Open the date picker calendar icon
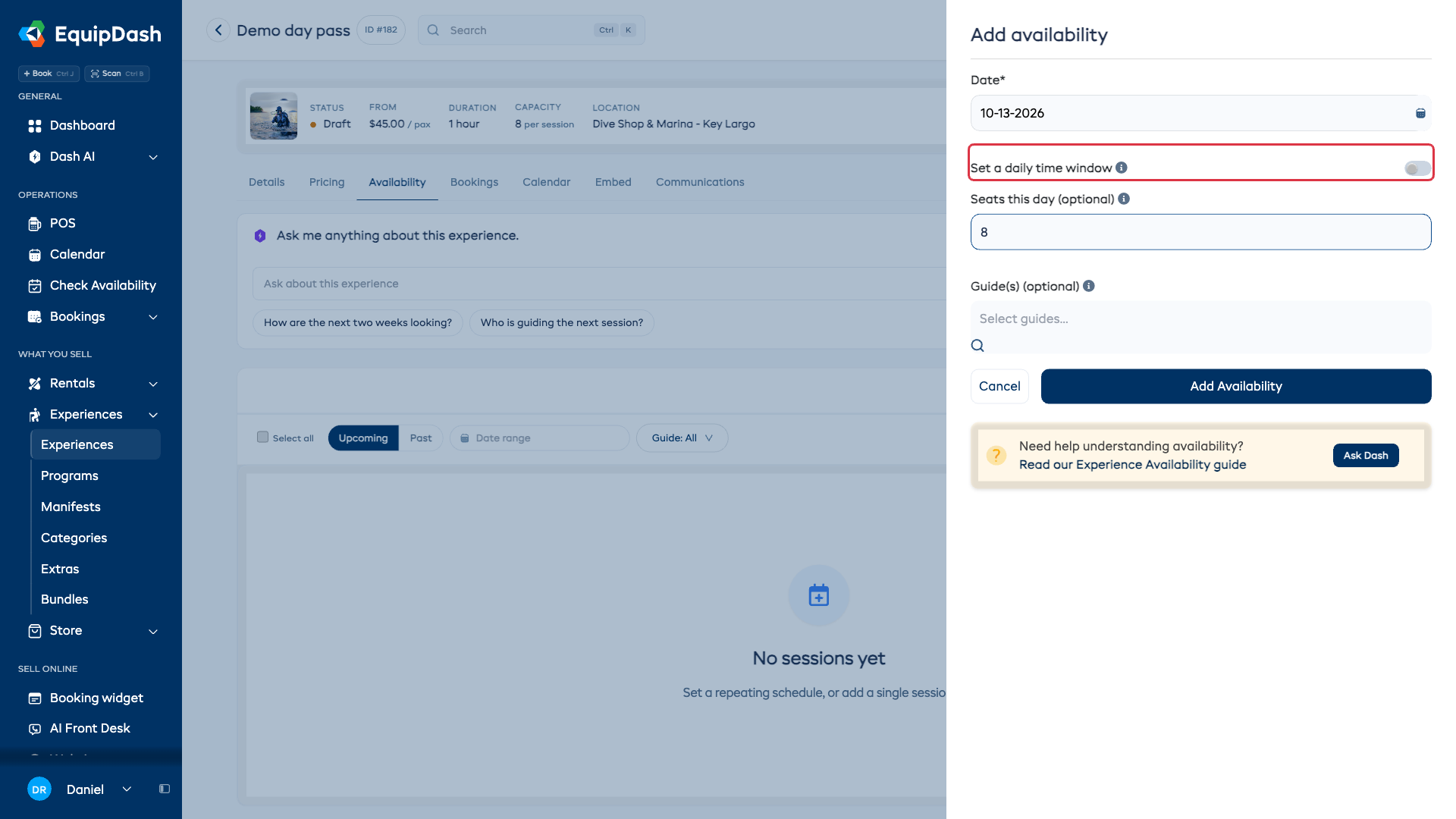 [1420, 113]
